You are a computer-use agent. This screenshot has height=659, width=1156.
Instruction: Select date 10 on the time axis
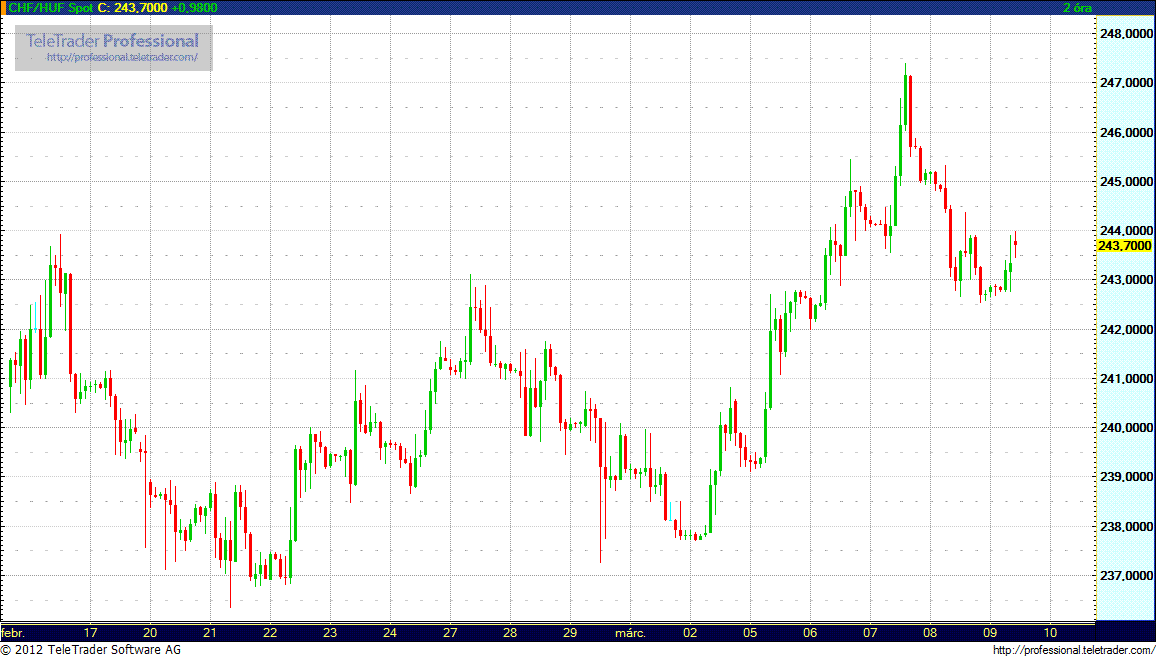point(1050,633)
